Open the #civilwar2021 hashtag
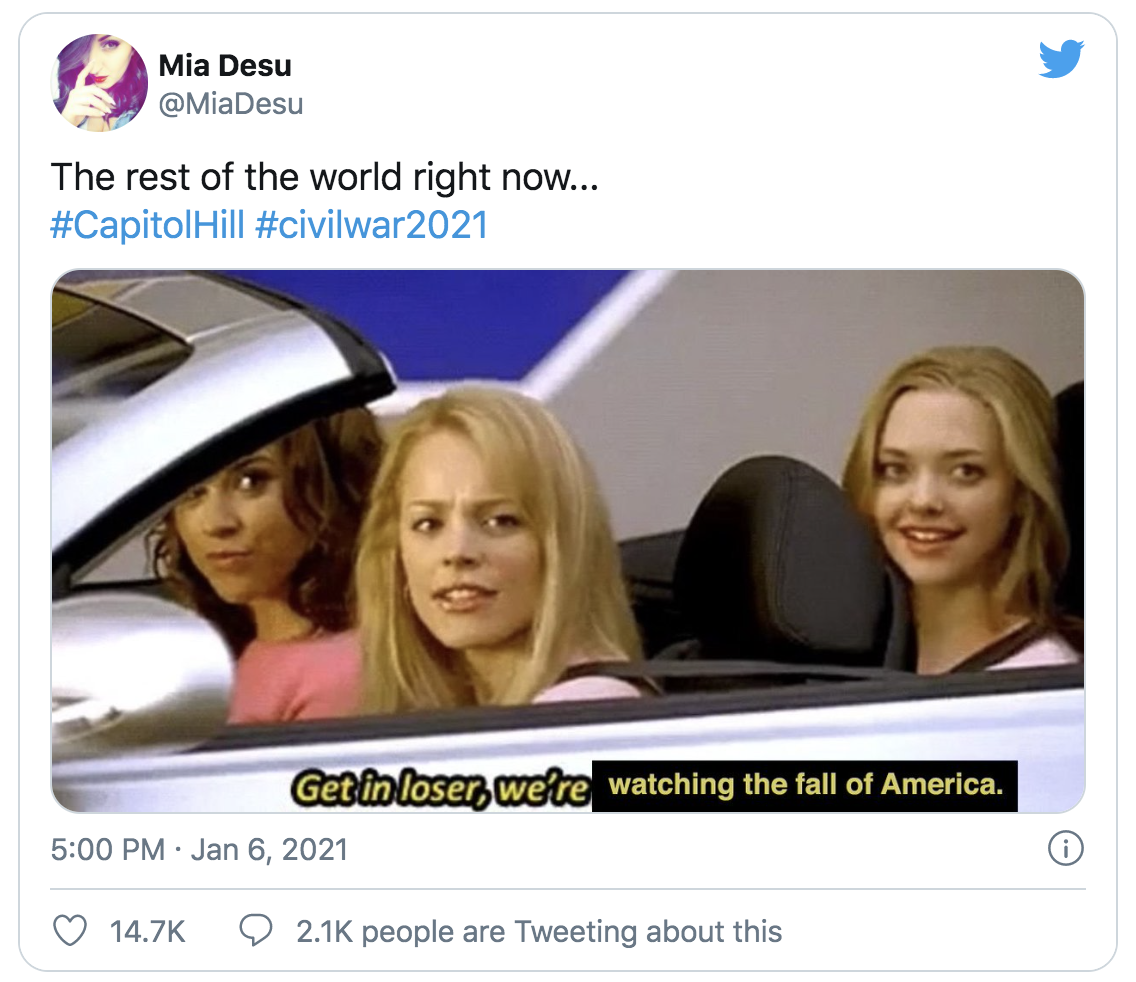 click(372, 225)
